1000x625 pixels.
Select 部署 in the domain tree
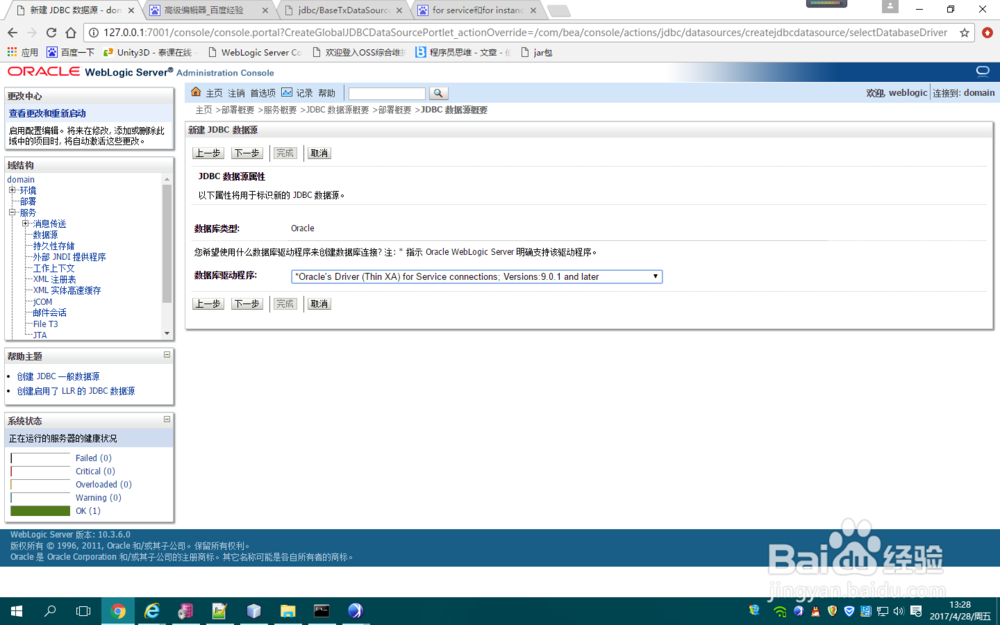tap(27, 202)
